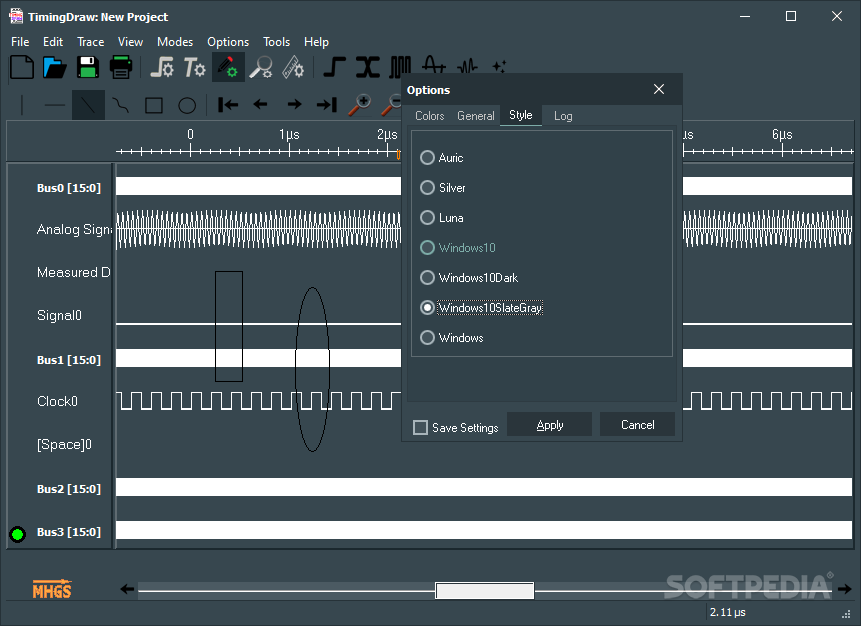Open the Tools menu

[276, 42]
